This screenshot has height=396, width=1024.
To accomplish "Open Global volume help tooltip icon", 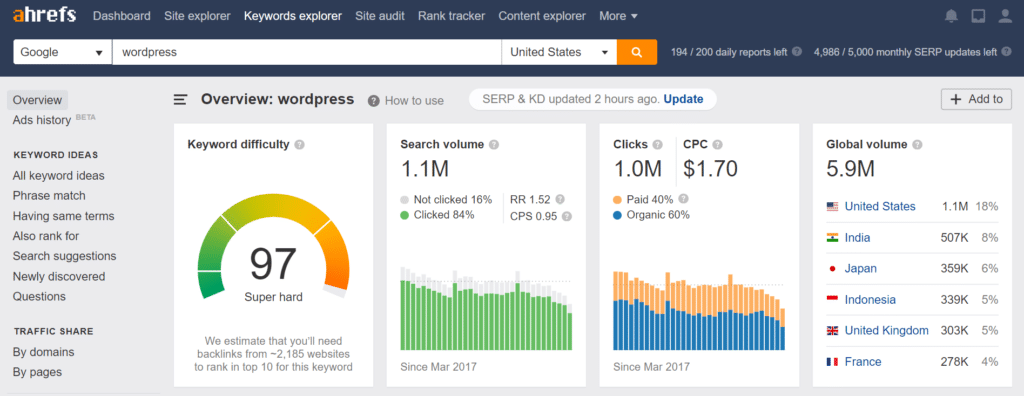I will tap(918, 144).
